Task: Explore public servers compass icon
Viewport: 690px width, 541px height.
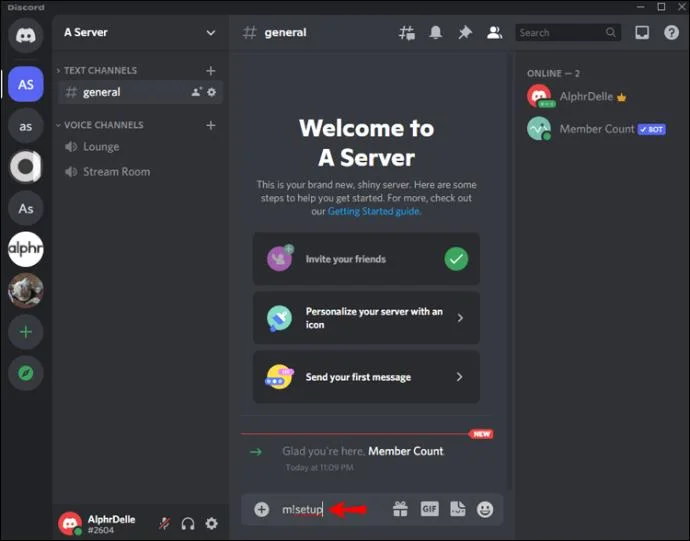Action: coord(26,373)
